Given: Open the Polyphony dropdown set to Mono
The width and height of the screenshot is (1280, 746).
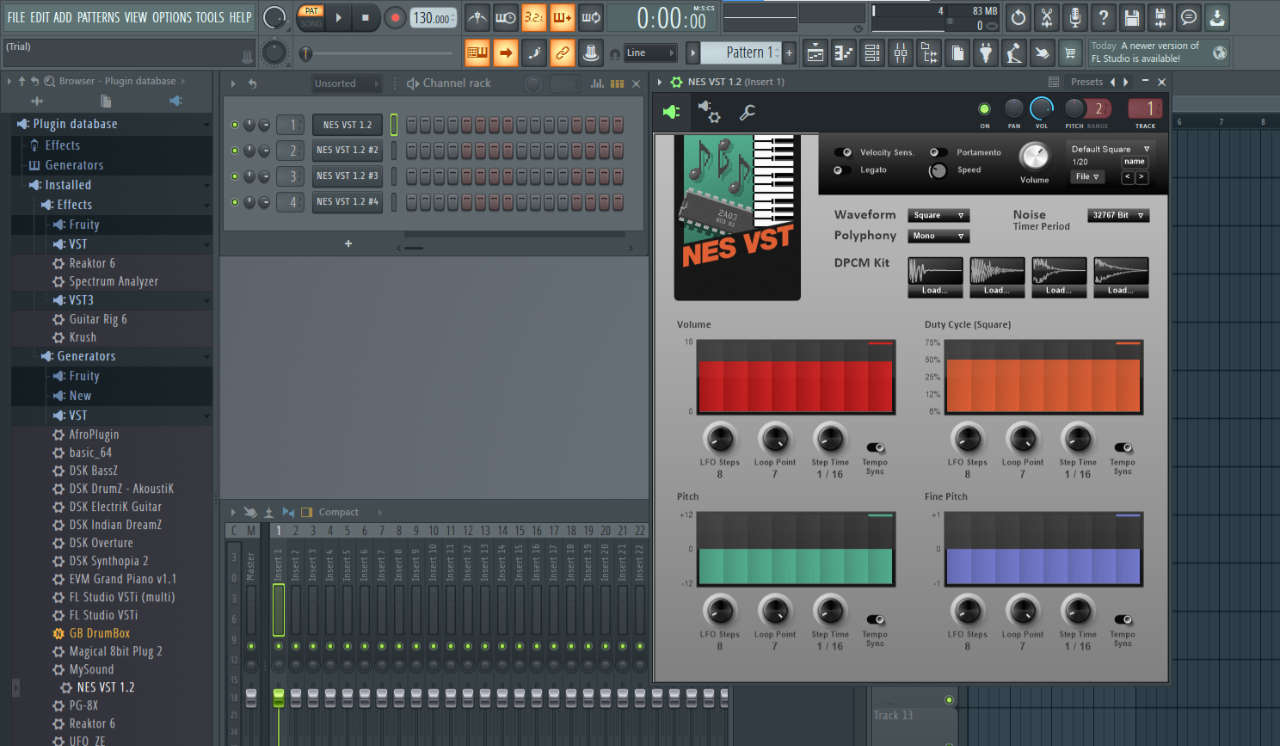Looking at the screenshot, I should point(939,236).
